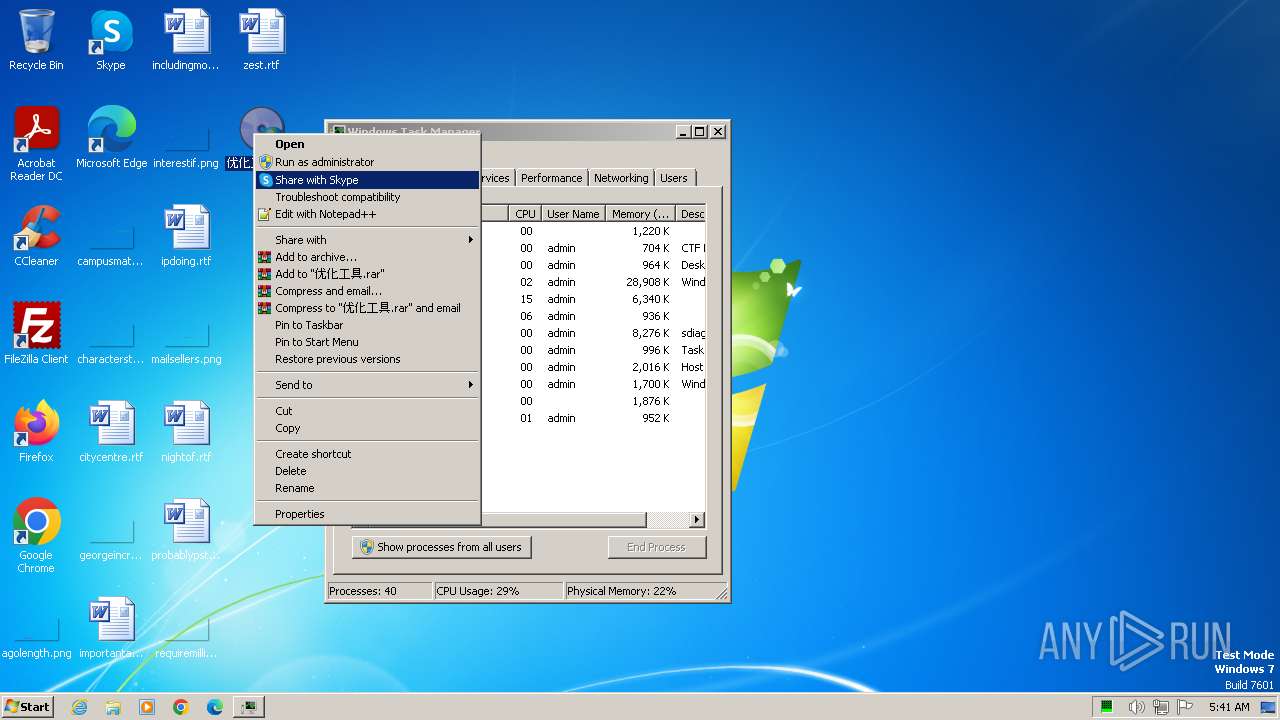Sort processes by CPU column

[525, 214]
